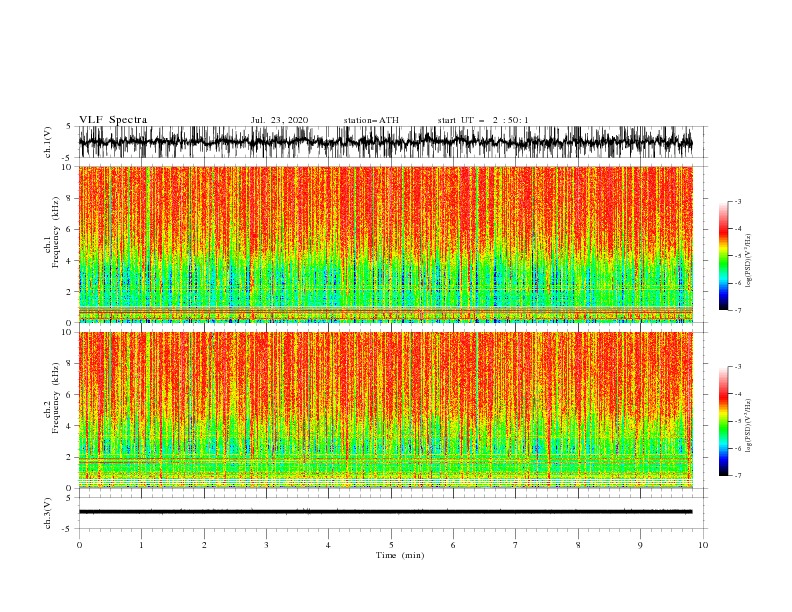The height and width of the screenshot is (612, 792).
Task: Click the ch.1 colorbar "log(PSD)(V²/Hz)" label
Action: (748, 261)
